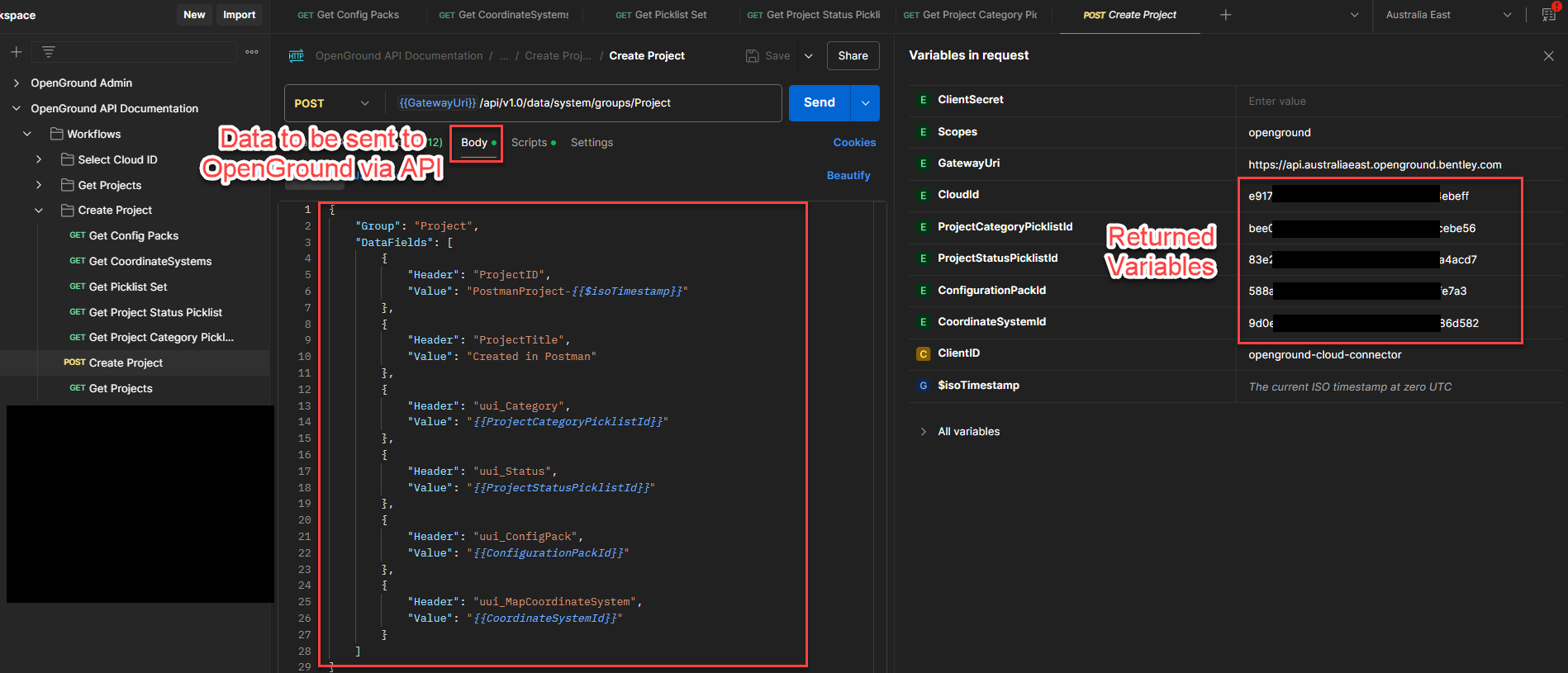Open GET Get Project Category Pickl... in sidebar

click(x=151, y=338)
